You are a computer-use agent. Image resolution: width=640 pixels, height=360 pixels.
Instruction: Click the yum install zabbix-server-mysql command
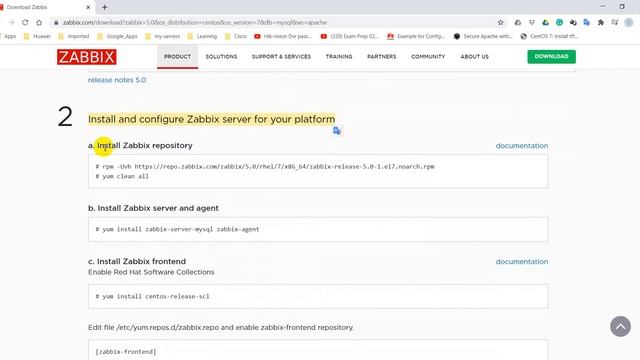[177, 229]
